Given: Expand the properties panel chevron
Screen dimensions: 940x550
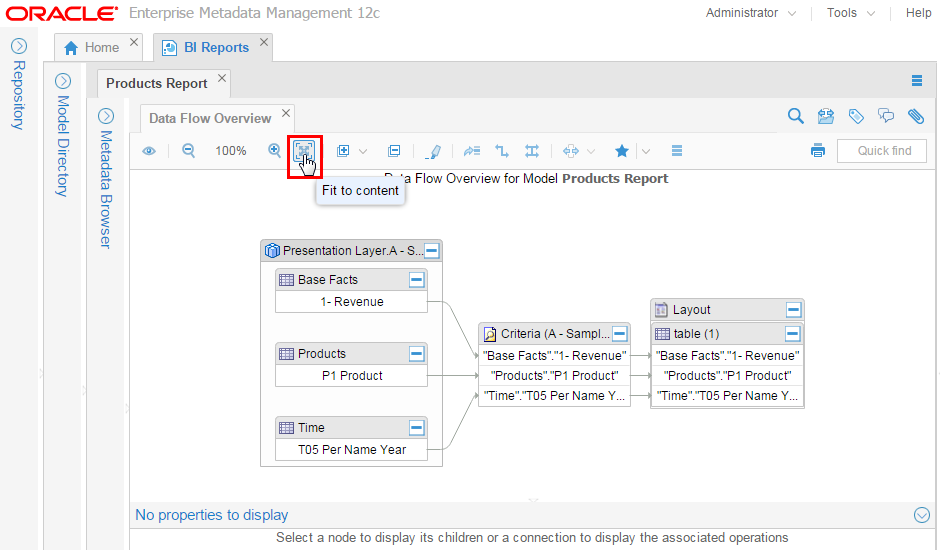Looking at the screenshot, I should point(922,515).
